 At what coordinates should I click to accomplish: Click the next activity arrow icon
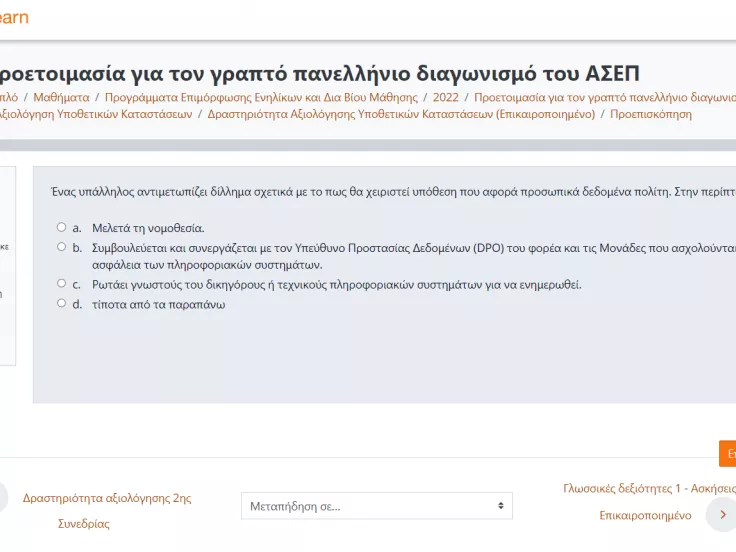coord(722,515)
